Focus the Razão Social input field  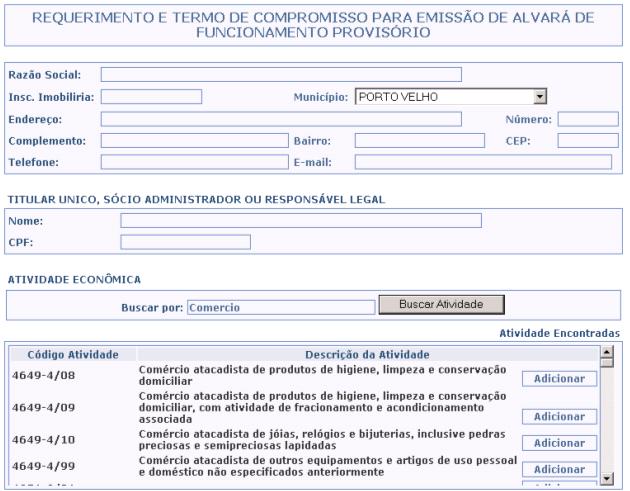tap(281, 75)
